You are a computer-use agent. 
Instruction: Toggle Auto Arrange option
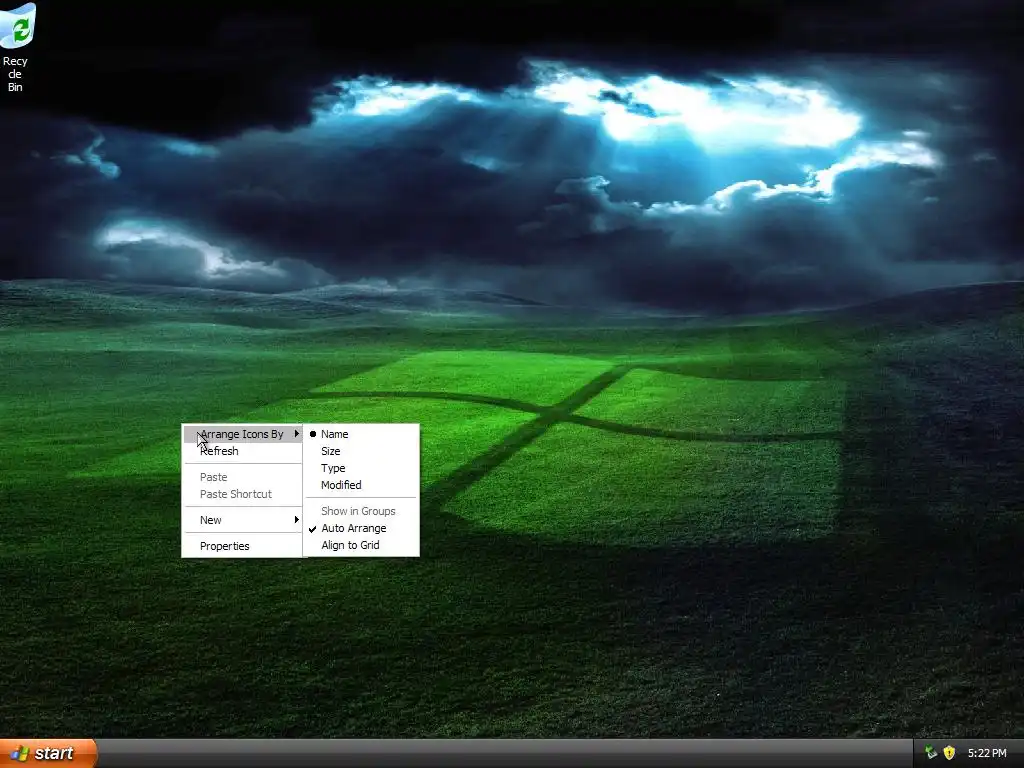point(361,528)
